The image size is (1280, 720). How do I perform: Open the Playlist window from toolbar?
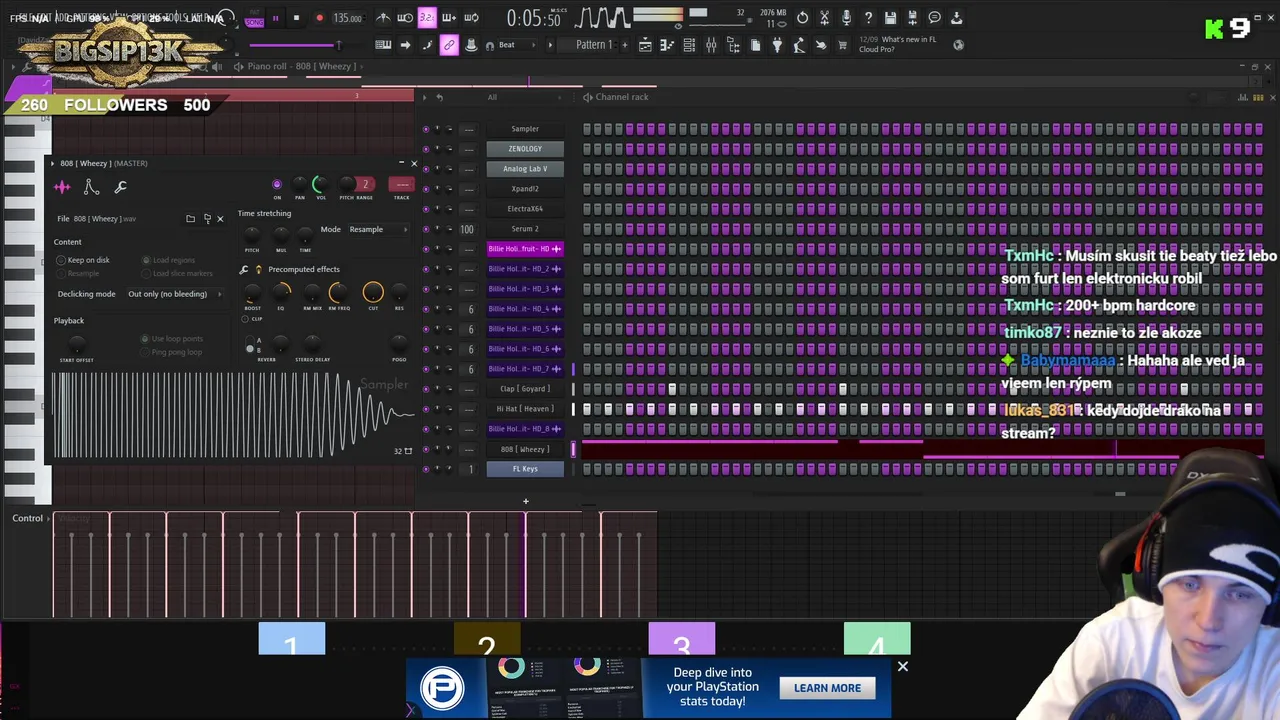pos(645,45)
